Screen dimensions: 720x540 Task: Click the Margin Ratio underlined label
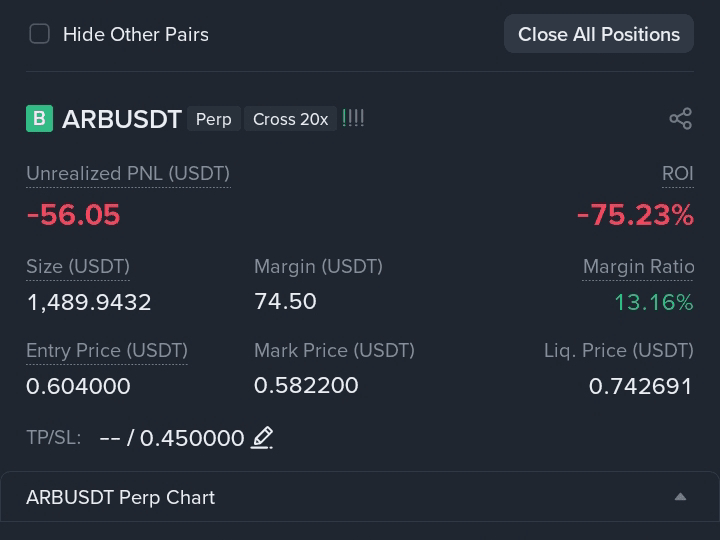pos(638,266)
